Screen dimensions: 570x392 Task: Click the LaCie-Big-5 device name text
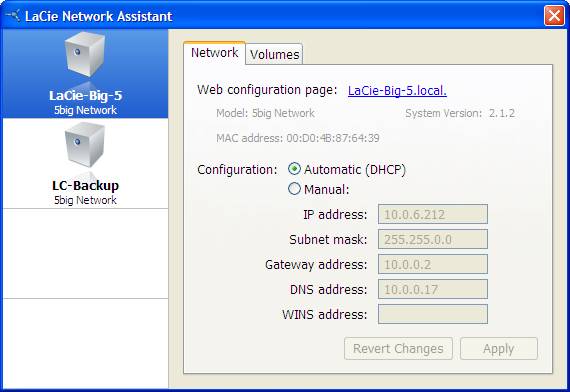tap(85, 96)
